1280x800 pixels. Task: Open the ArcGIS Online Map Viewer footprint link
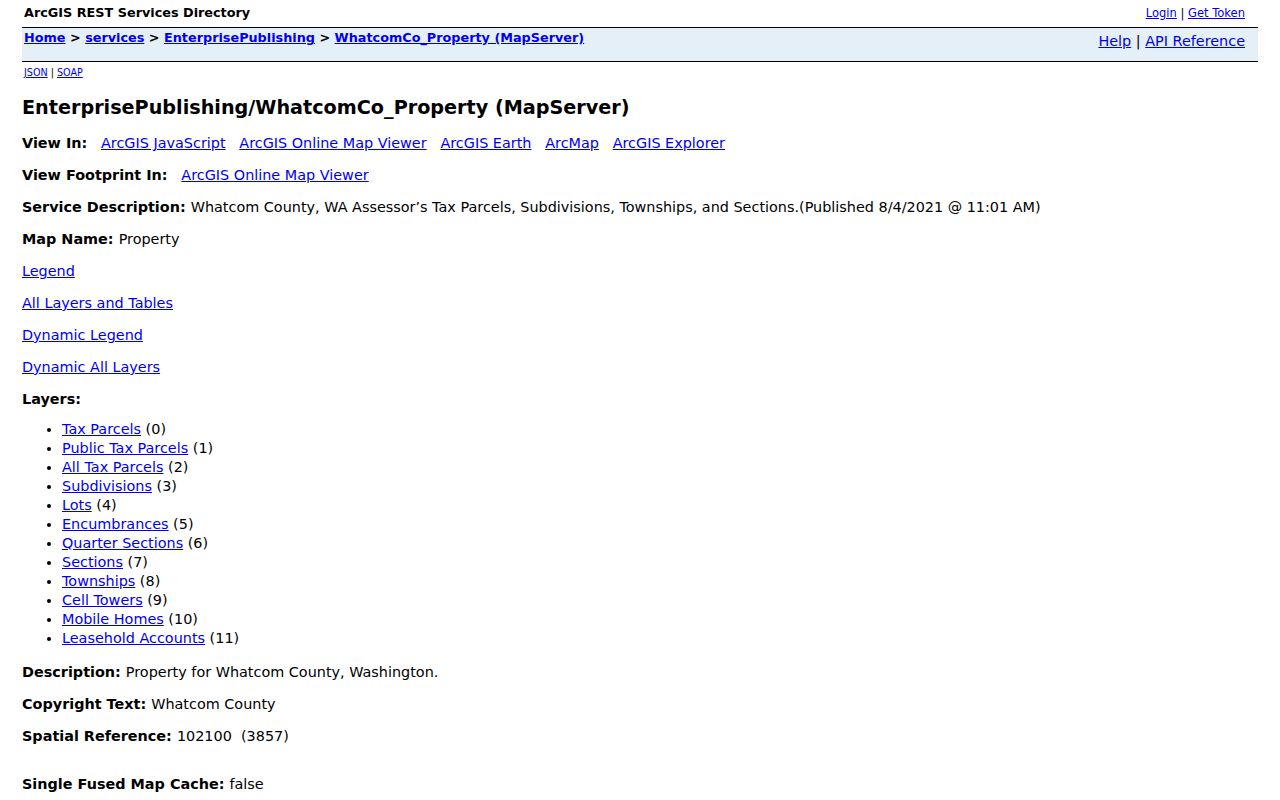tap(275, 175)
